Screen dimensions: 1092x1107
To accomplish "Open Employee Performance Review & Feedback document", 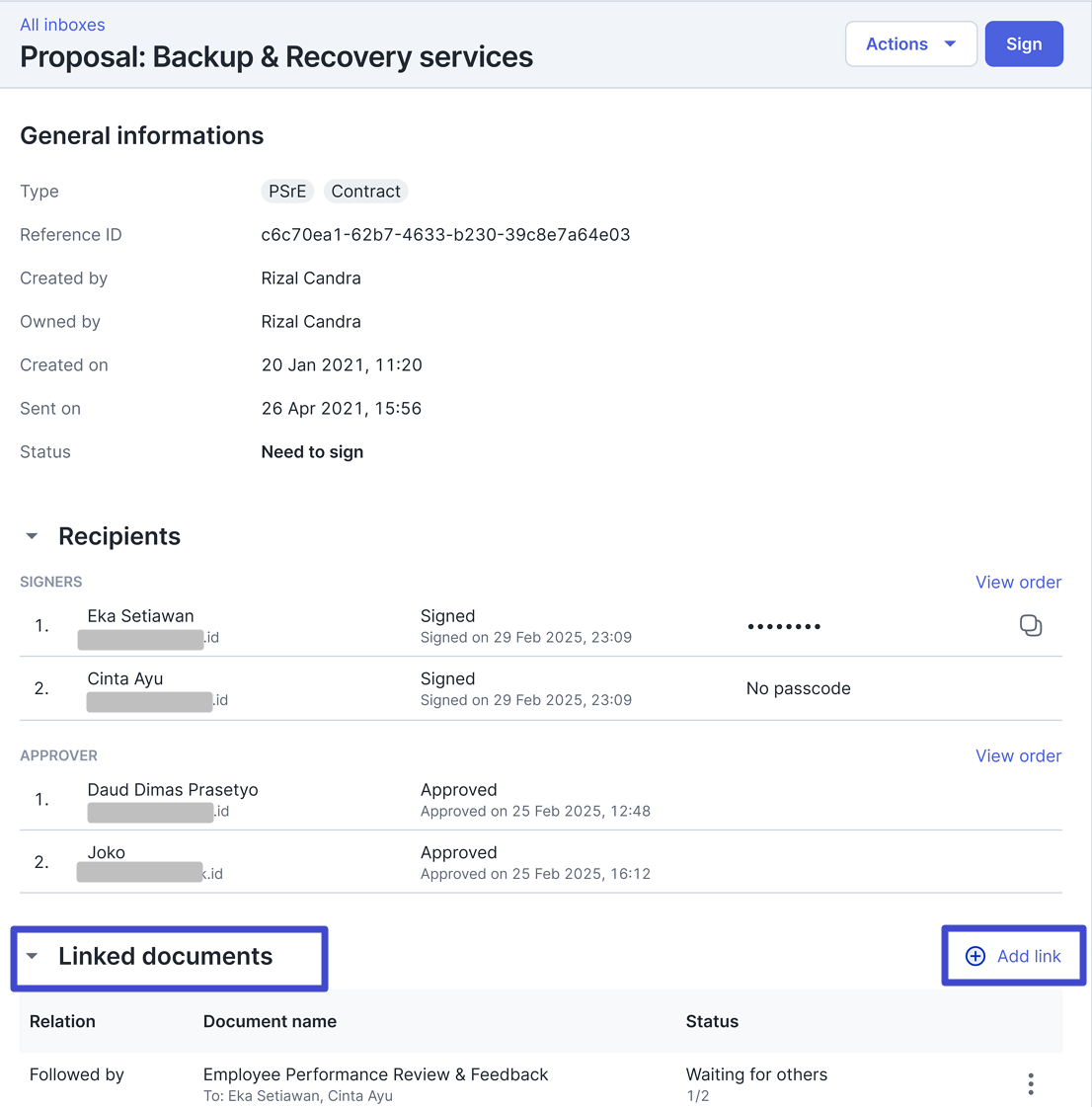I will [375, 1074].
